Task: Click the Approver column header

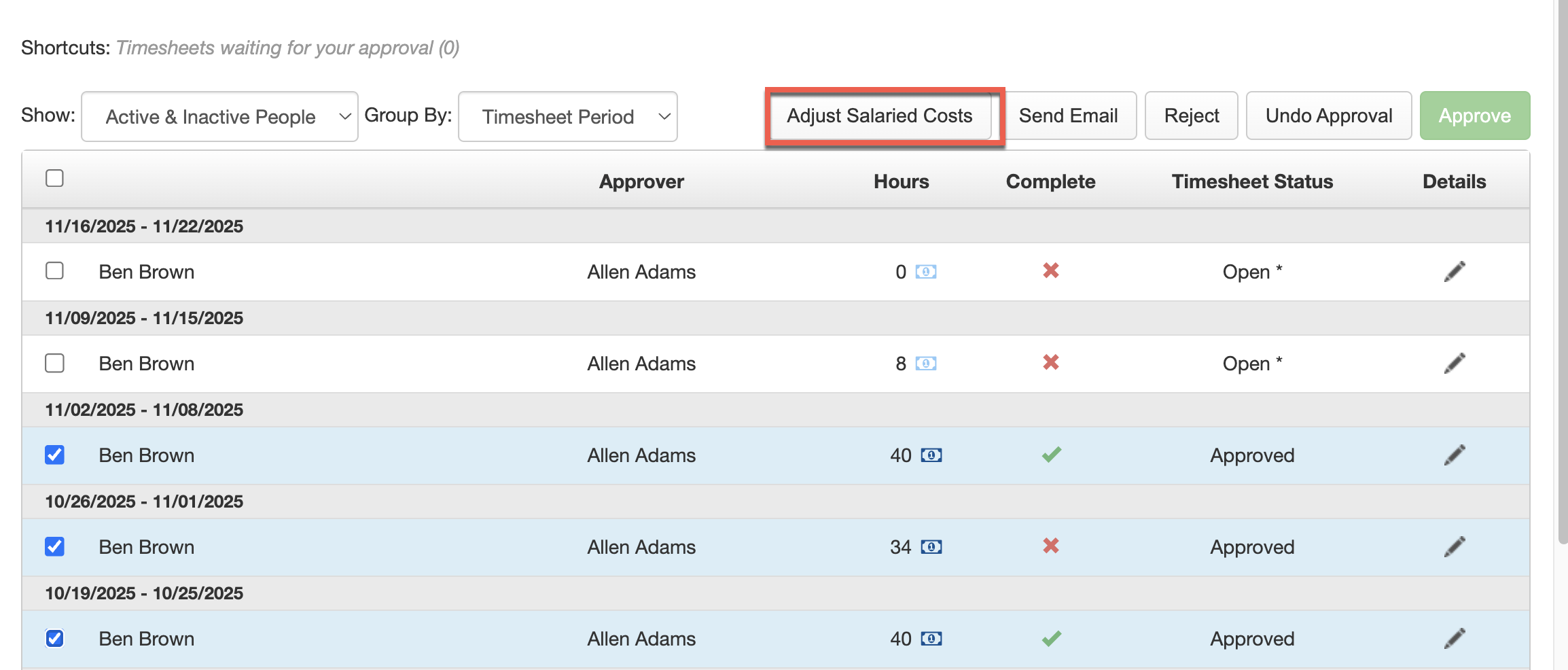Action: tap(641, 181)
